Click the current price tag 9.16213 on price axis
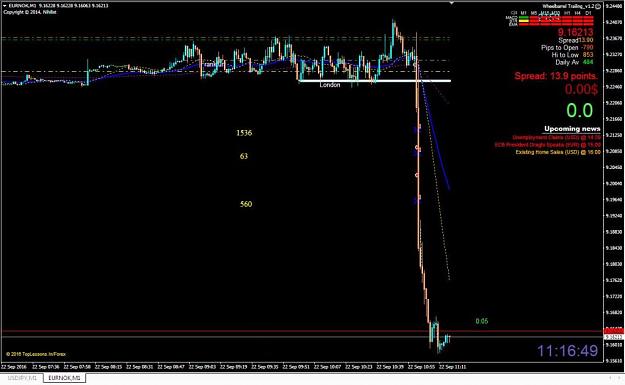 614,337
